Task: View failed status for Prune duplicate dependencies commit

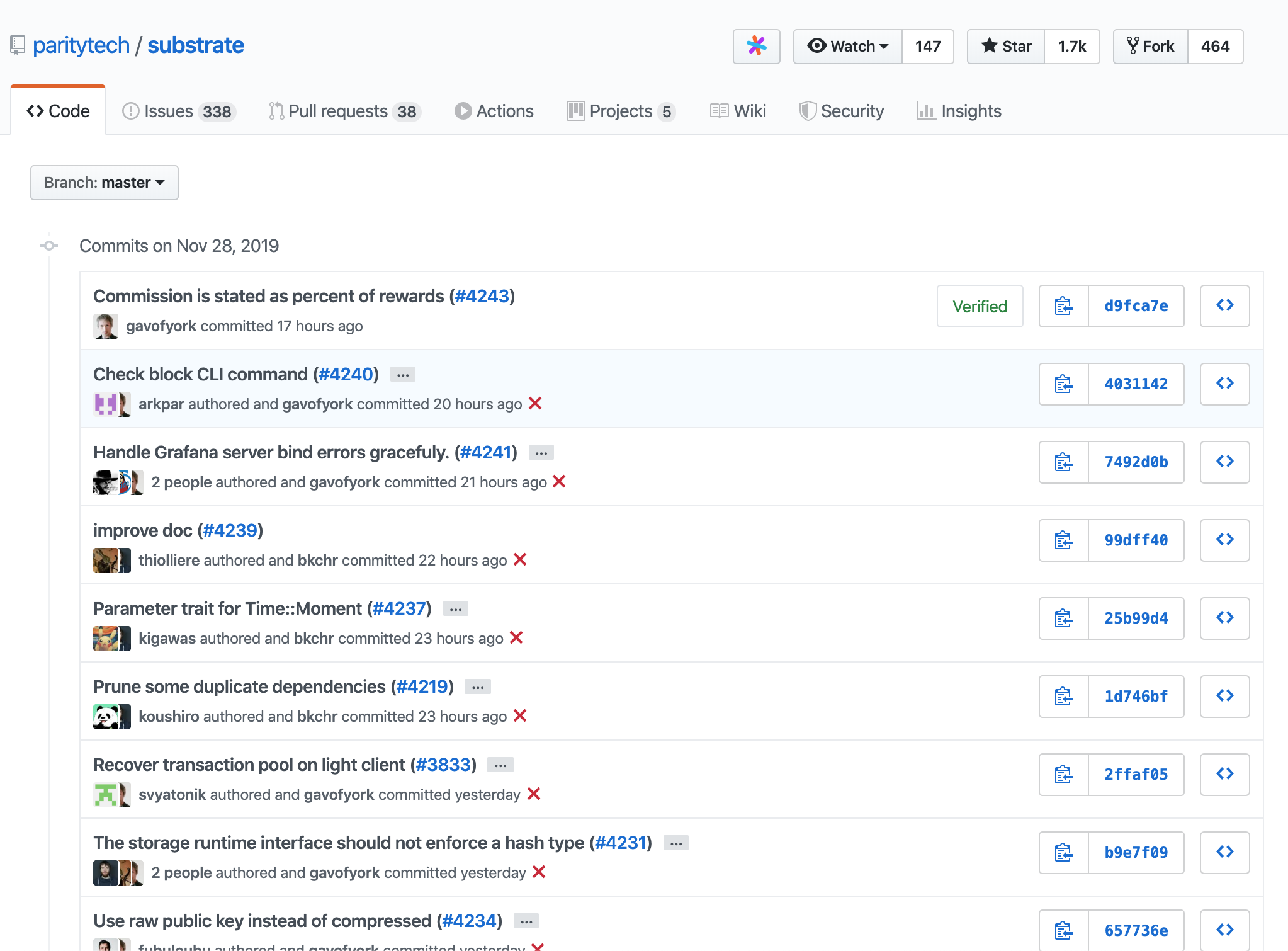Action: point(520,715)
